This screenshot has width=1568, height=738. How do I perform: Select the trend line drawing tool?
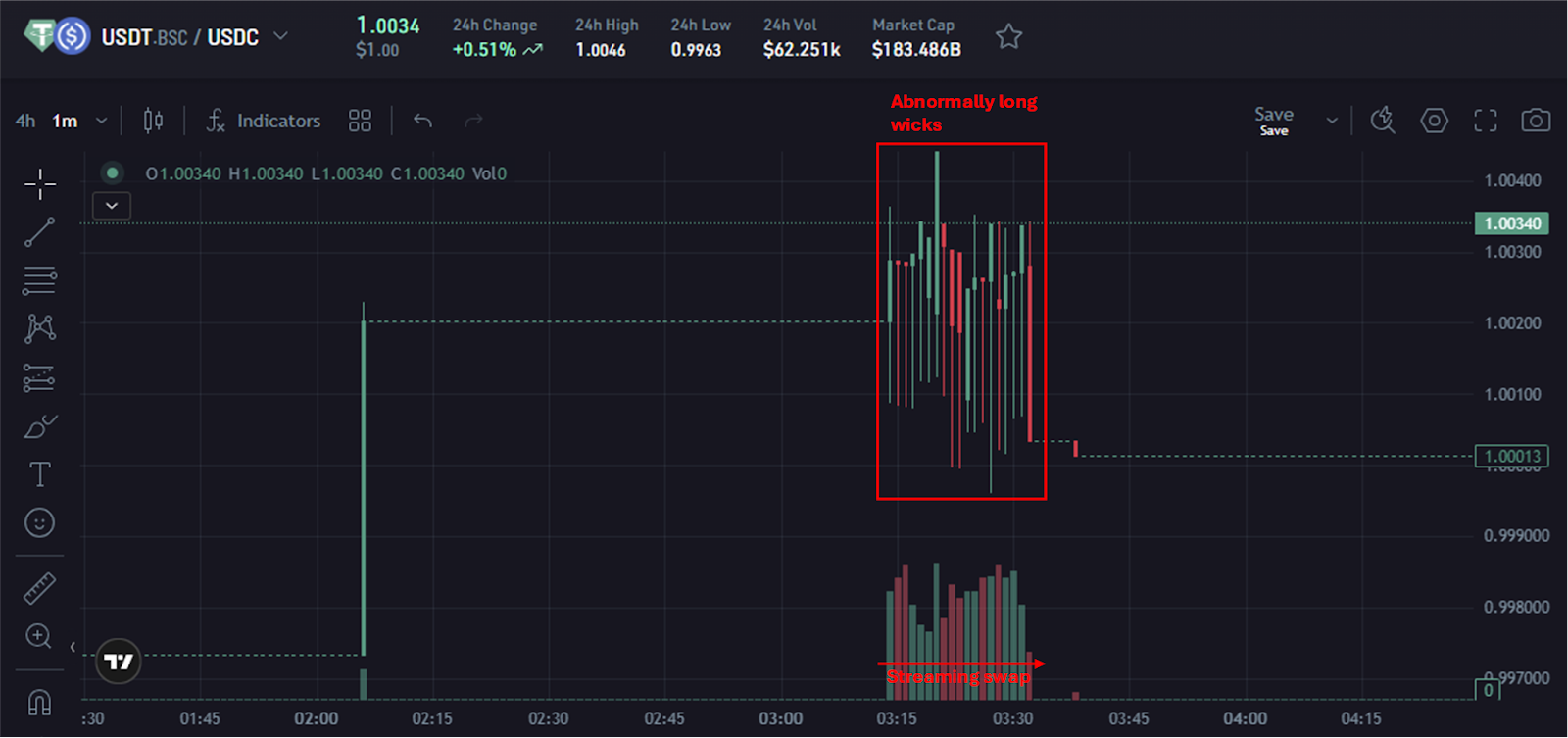pyautogui.click(x=40, y=232)
